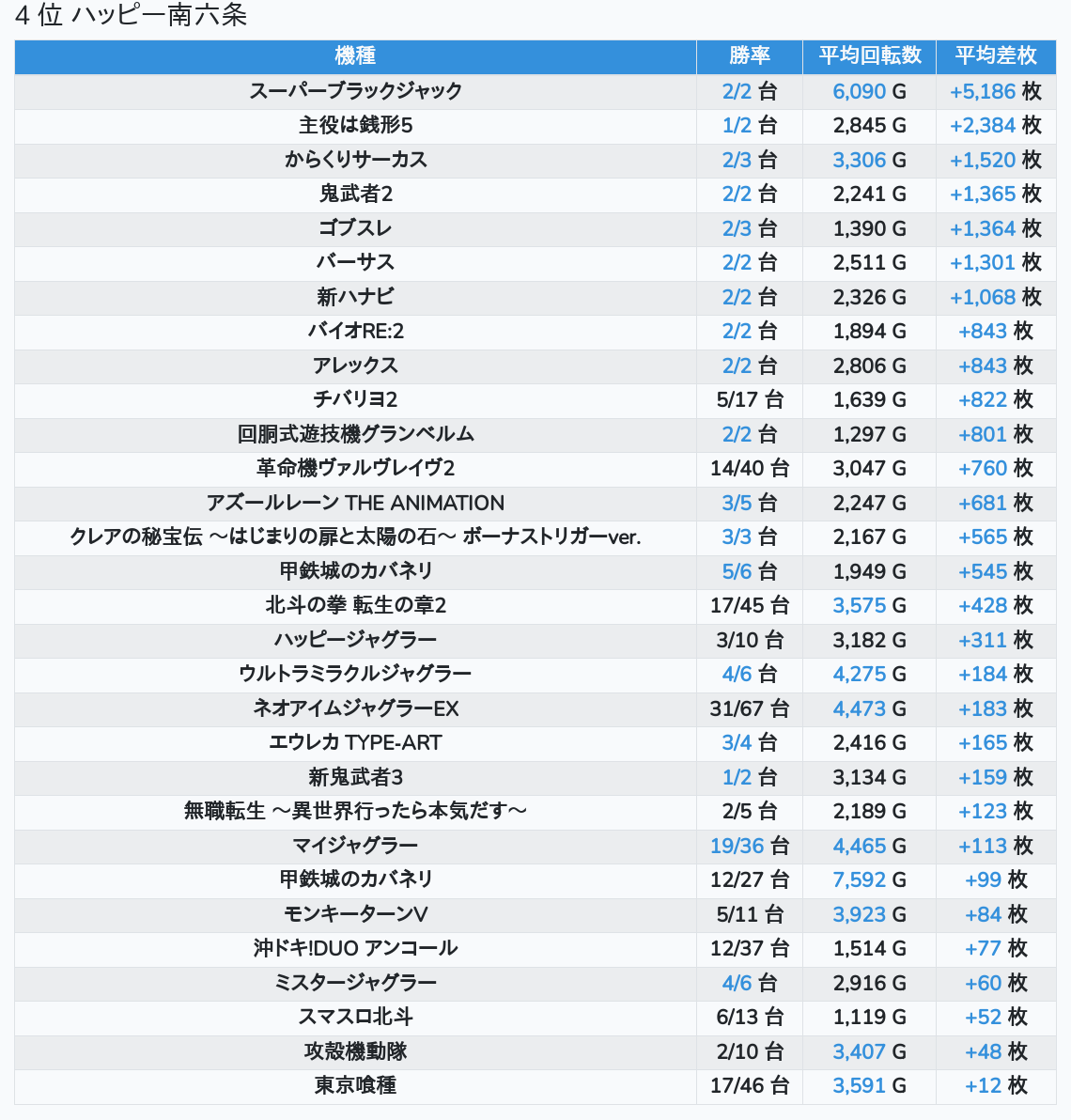Screen dimensions: 1071x1120
Task: Click the 平均回転数 column header
Action: [869, 56]
